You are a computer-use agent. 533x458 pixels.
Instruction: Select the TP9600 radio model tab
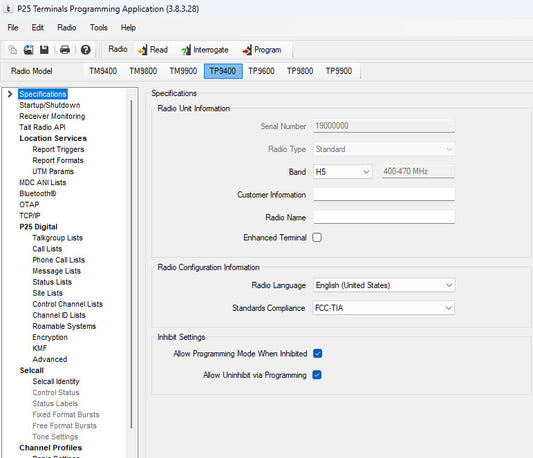261,71
